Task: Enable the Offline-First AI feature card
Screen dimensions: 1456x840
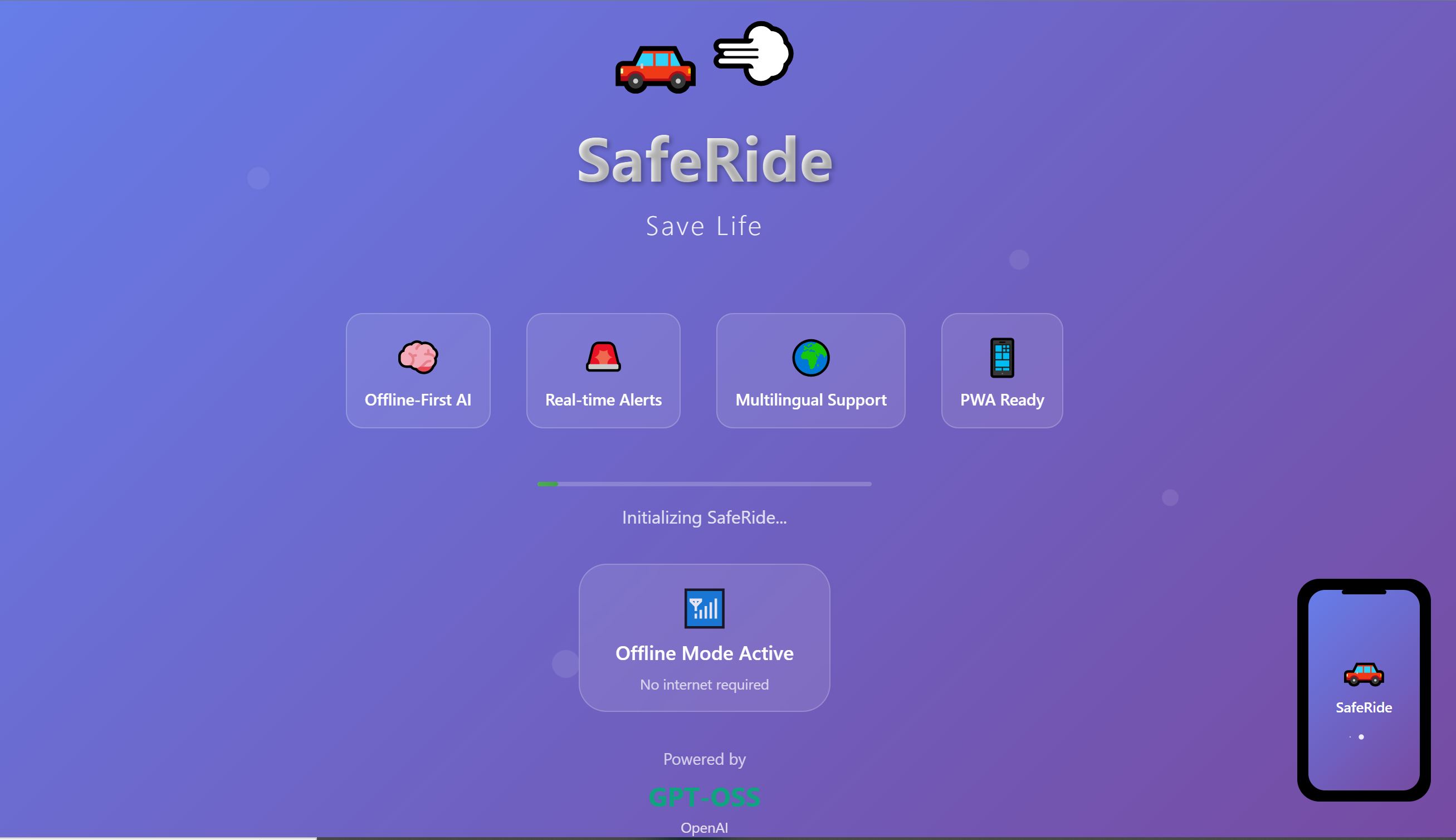Action: point(417,370)
